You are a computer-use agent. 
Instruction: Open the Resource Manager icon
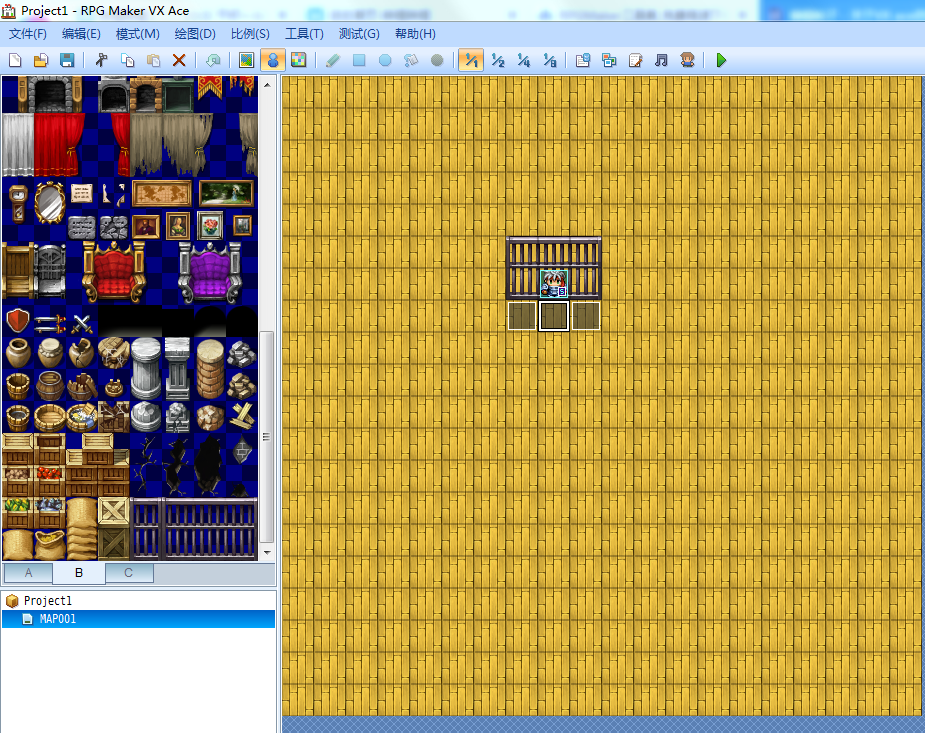[609, 60]
